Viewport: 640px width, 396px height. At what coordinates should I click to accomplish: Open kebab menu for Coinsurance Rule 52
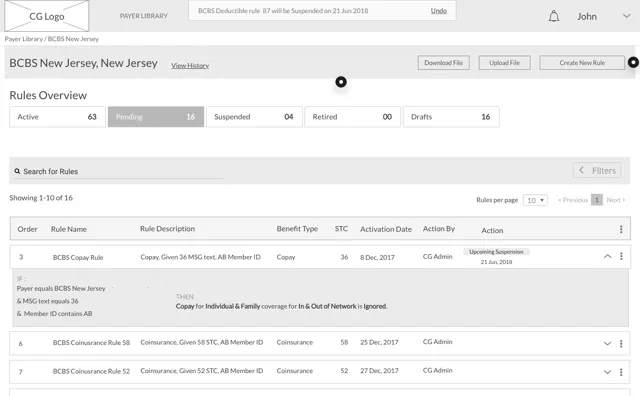point(621,372)
